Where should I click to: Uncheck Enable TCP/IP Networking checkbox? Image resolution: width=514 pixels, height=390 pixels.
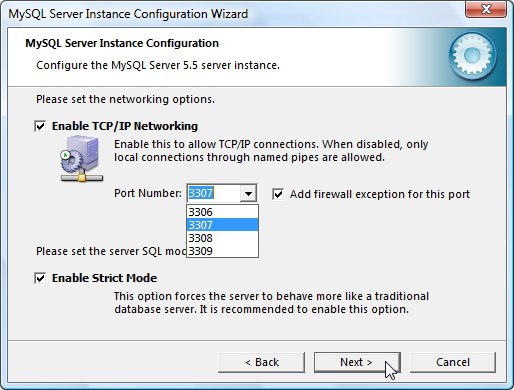click(40, 126)
